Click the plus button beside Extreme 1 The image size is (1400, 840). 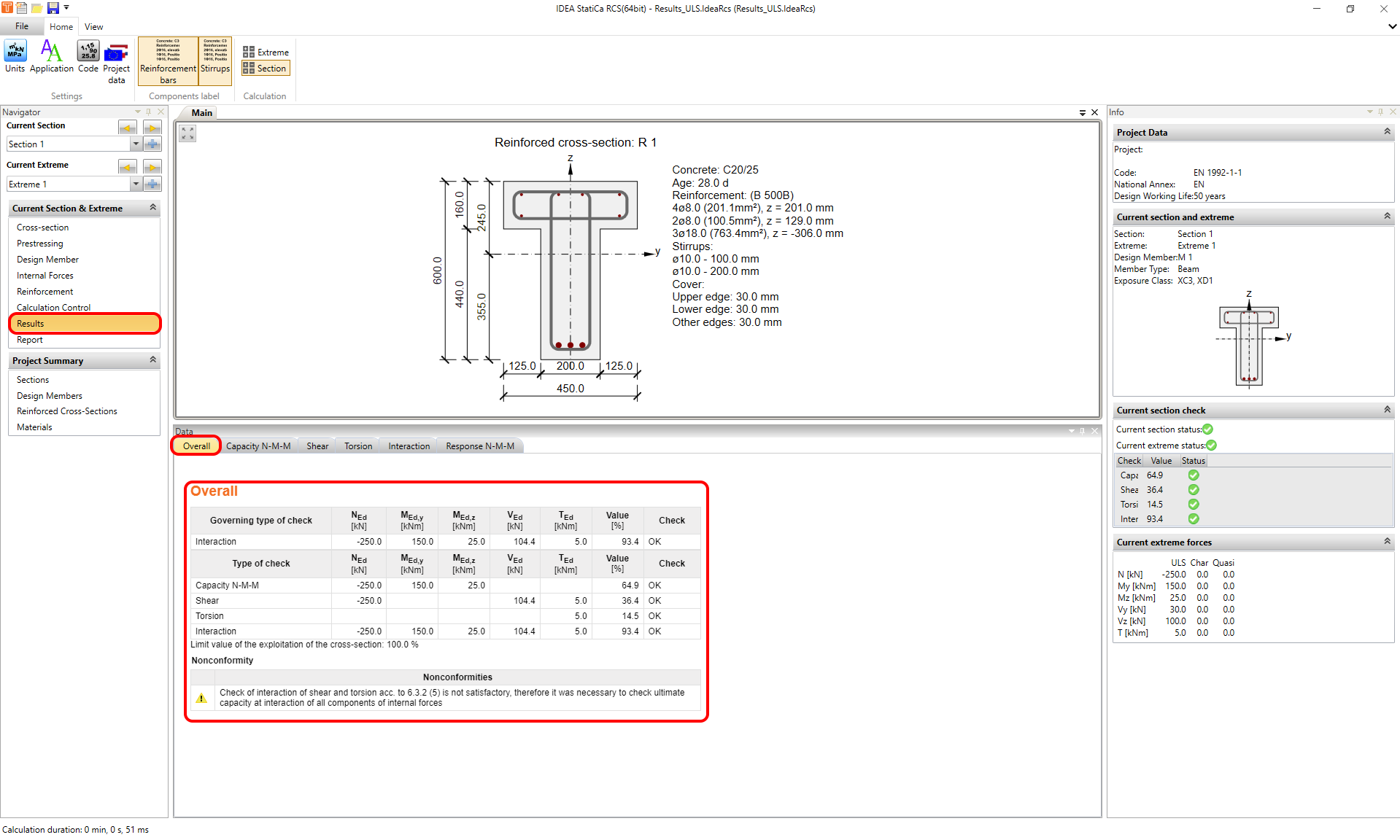152,184
